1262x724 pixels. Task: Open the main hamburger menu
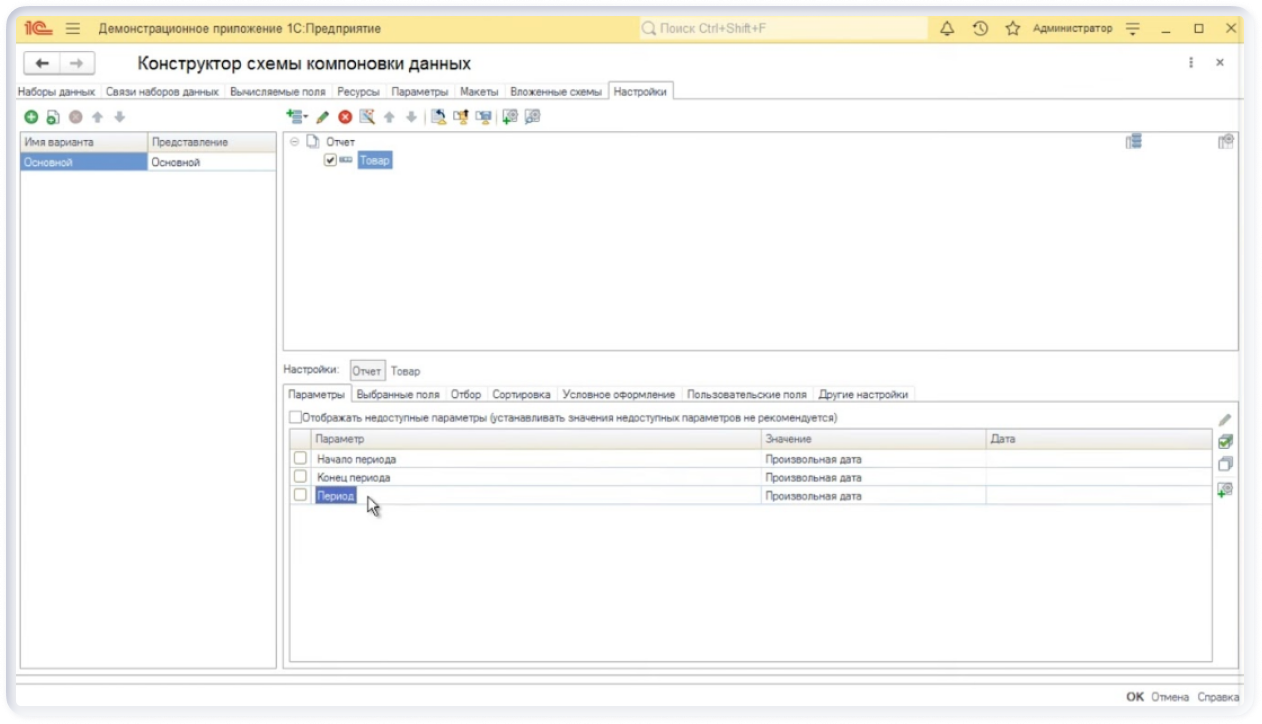coord(73,29)
